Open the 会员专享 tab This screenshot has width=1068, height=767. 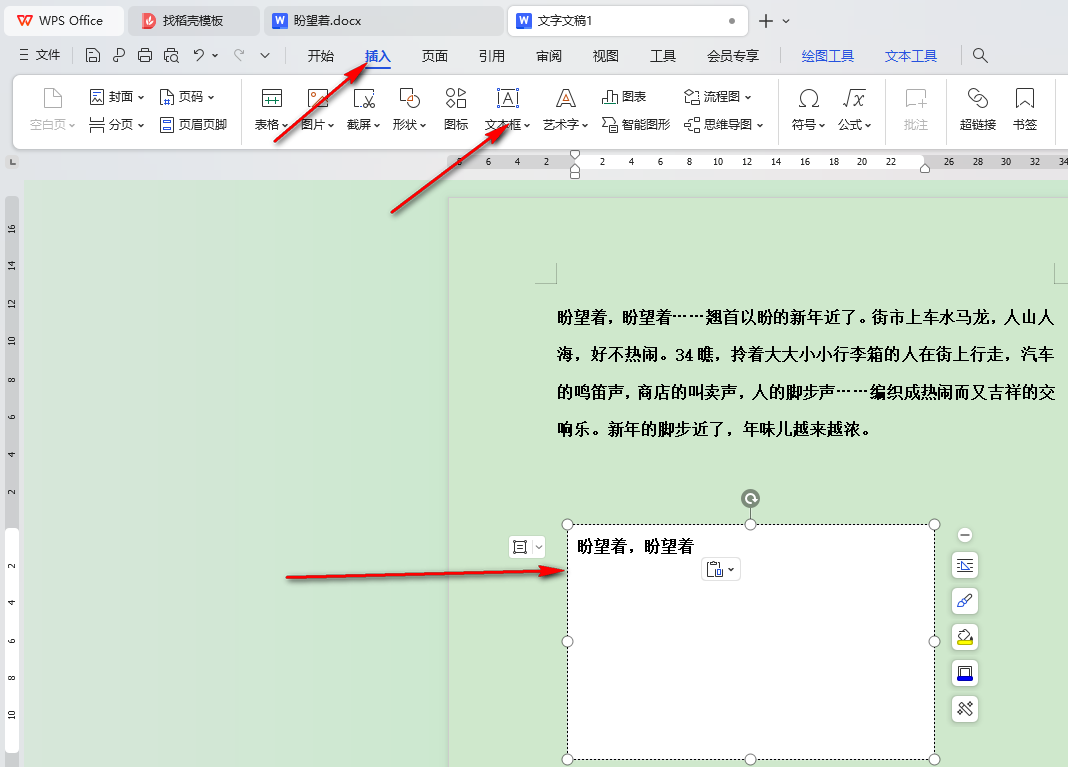coord(733,56)
